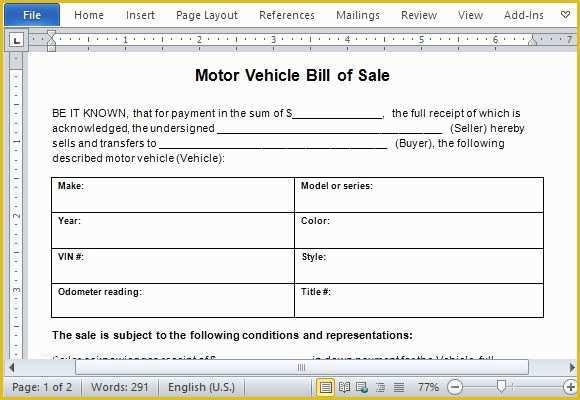
Task: Click the words BE IT KNOWN
Action: [89, 113]
